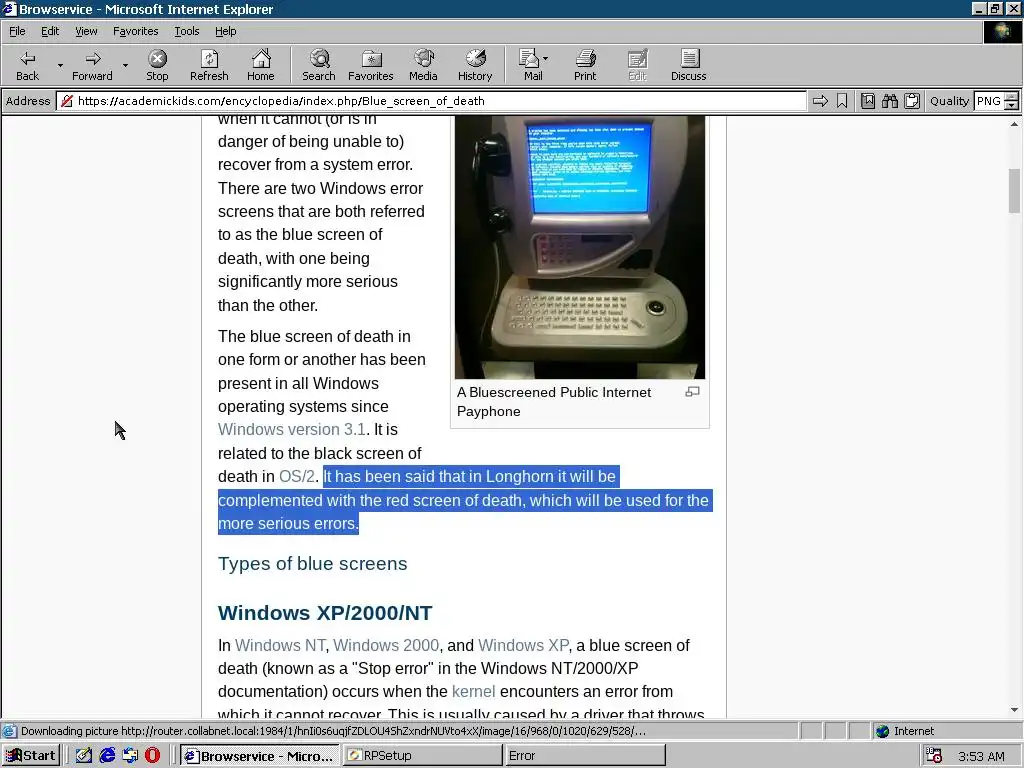Click the scrollbar down arrow
The width and height of the screenshot is (1024, 768).
pos(1014,710)
